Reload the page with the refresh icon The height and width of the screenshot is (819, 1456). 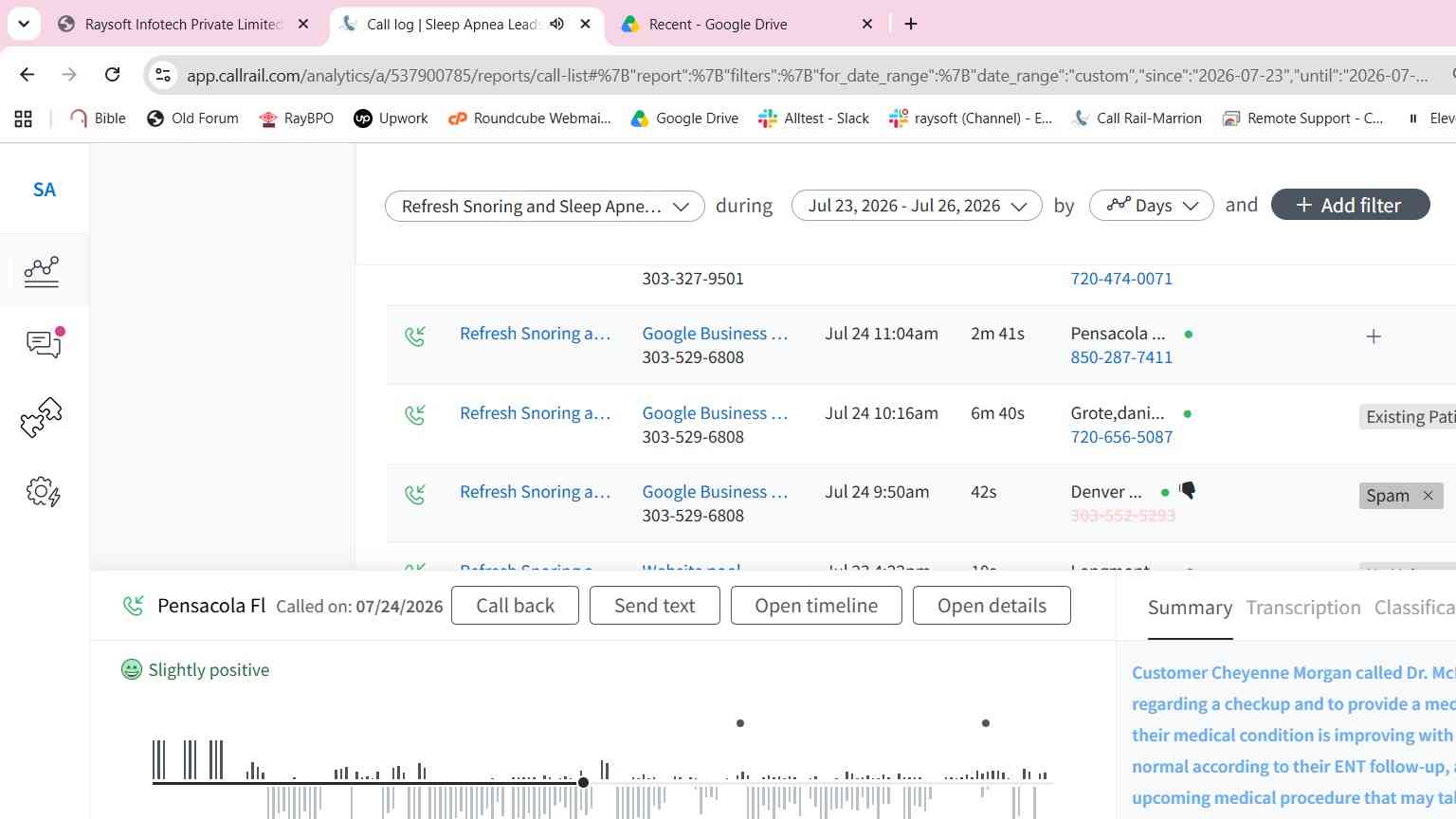112,74
